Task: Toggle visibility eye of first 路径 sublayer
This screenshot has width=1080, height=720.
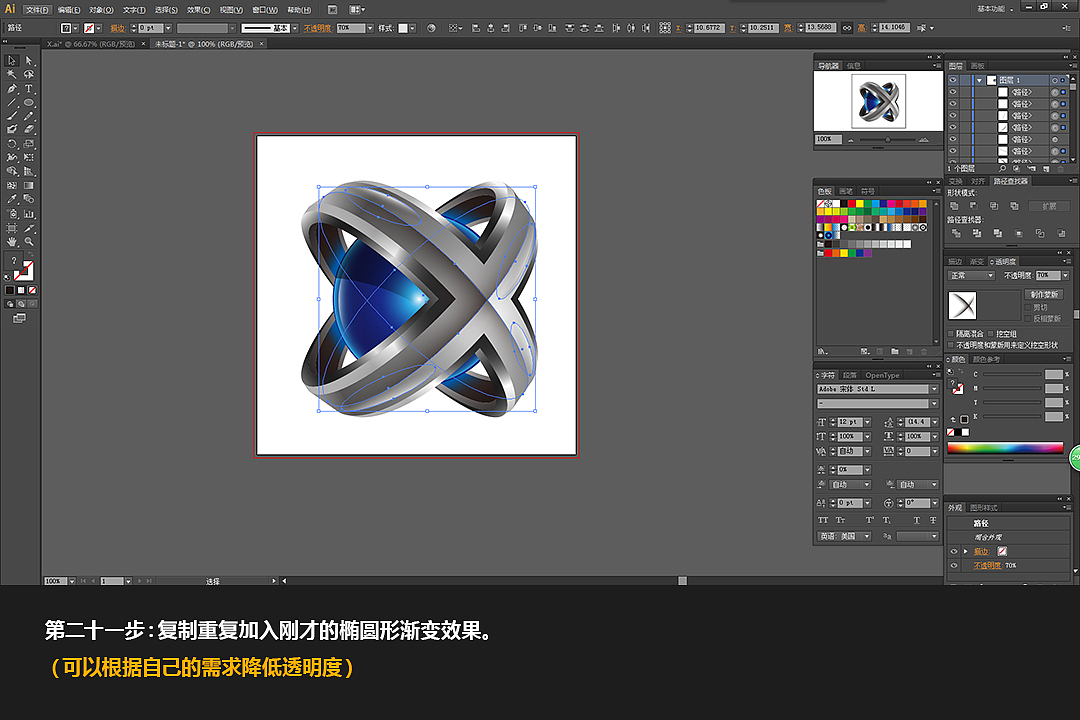Action: 953,92
